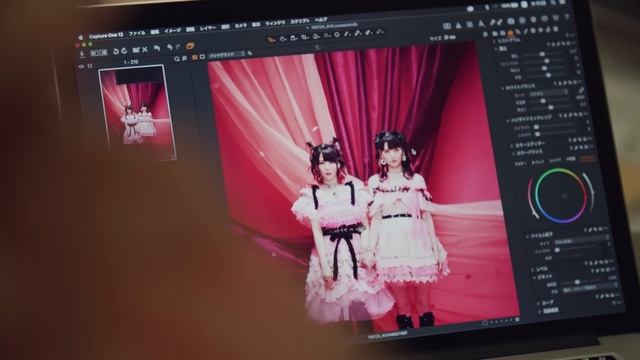Click the Kelvin slider in White Balance
The width and height of the screenshot is (640, 360).
(543, 101)
